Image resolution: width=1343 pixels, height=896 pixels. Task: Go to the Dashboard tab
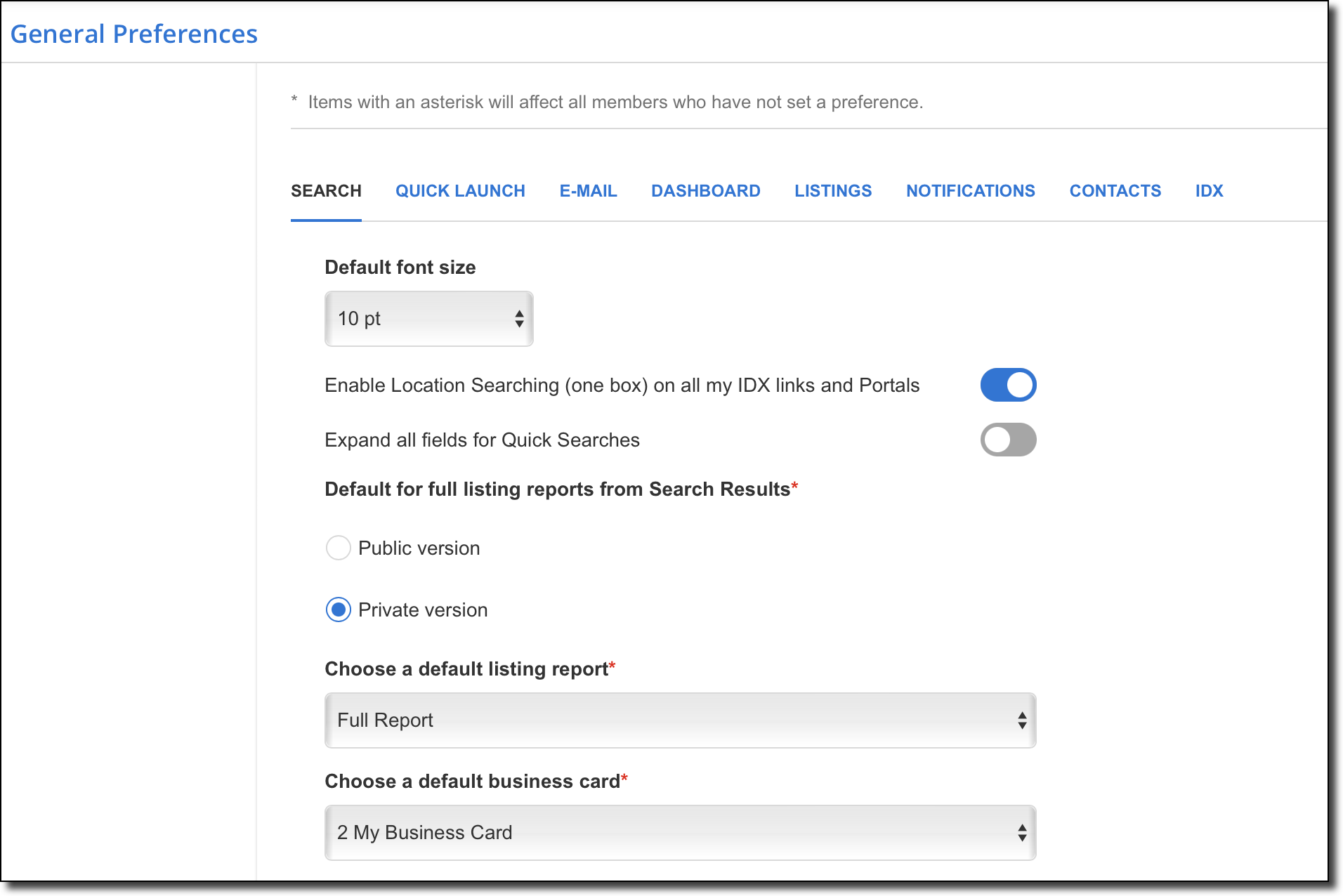coord(705,191)
